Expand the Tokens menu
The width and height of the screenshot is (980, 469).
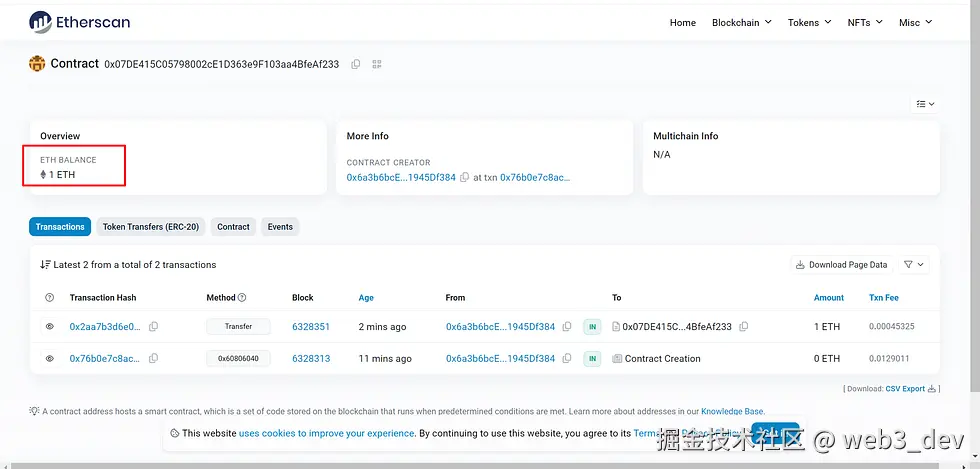tap(809, 23)
